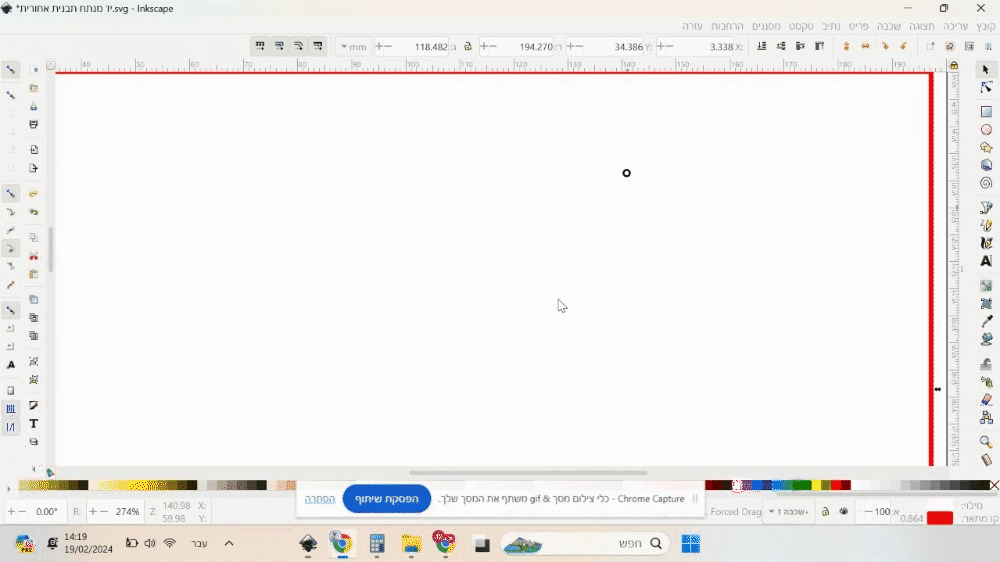Click the Import file icon
The height and width of the screenshot is (562, 1000).
34,150
